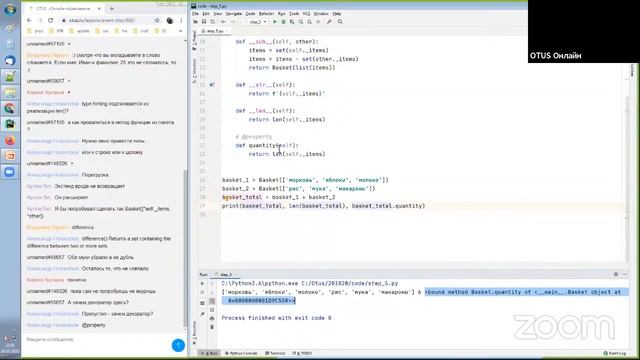Bookmark page with the star icon

coord(157,20)
